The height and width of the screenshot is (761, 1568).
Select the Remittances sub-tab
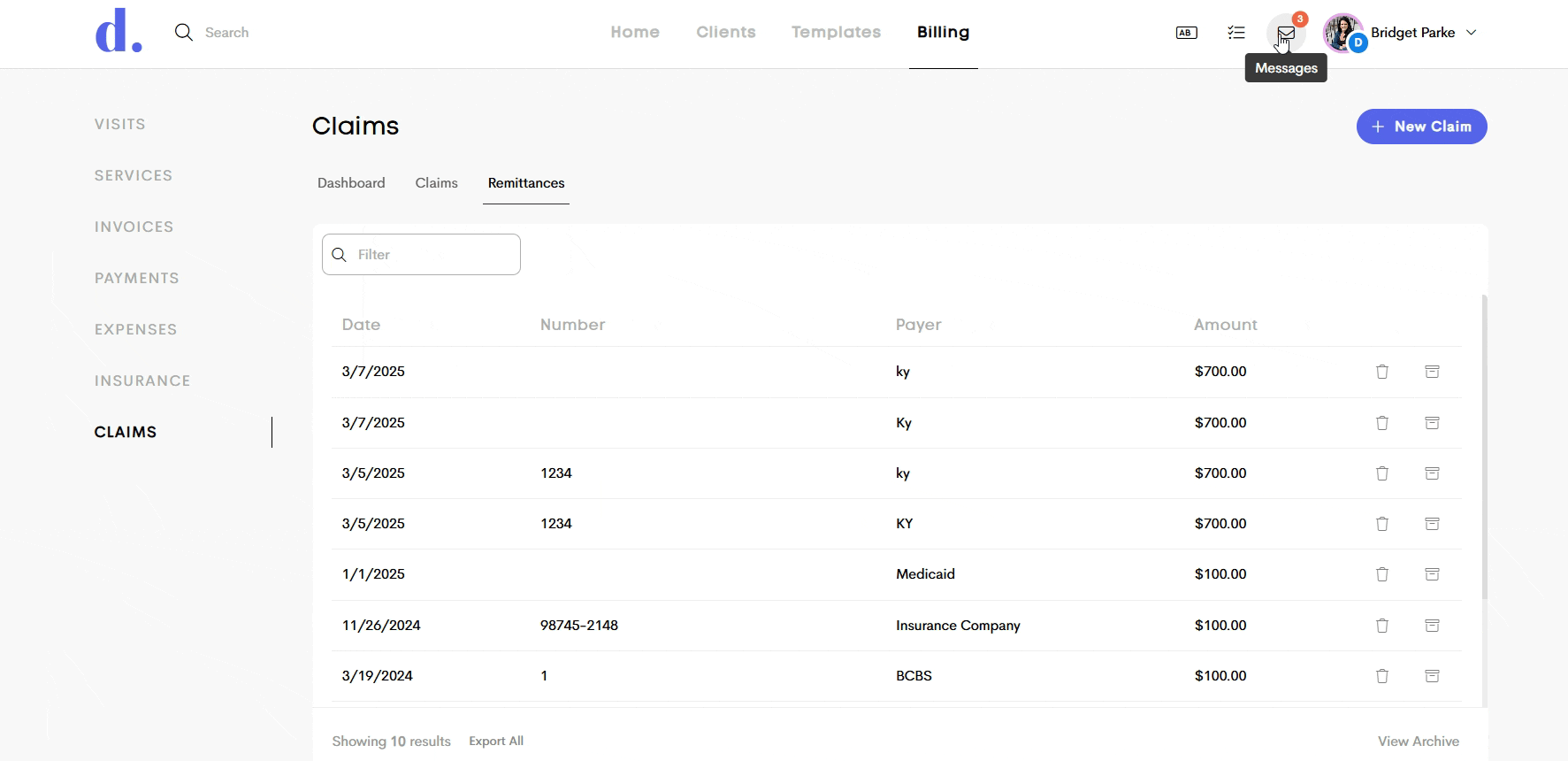[526, 183]
